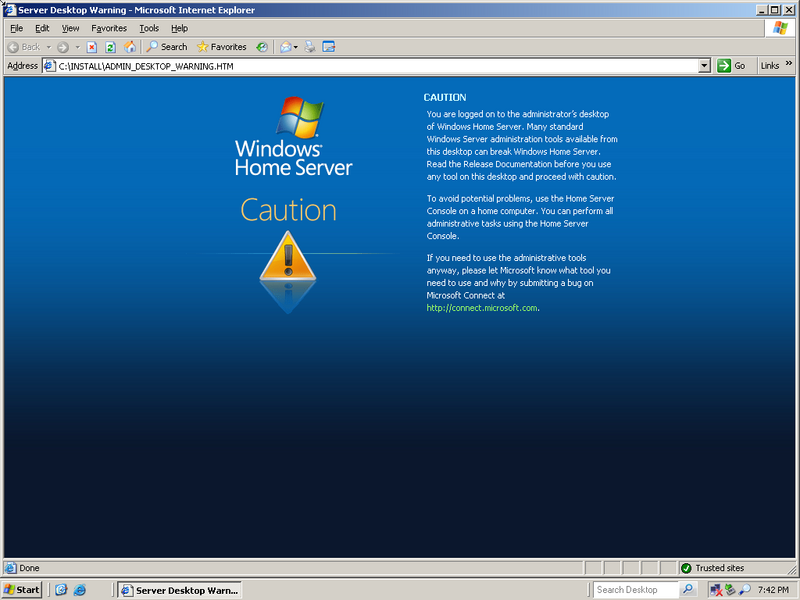800x600 pixels.
Task: Follow the http://connect.microsoft.com link
Action: [482, 308]
